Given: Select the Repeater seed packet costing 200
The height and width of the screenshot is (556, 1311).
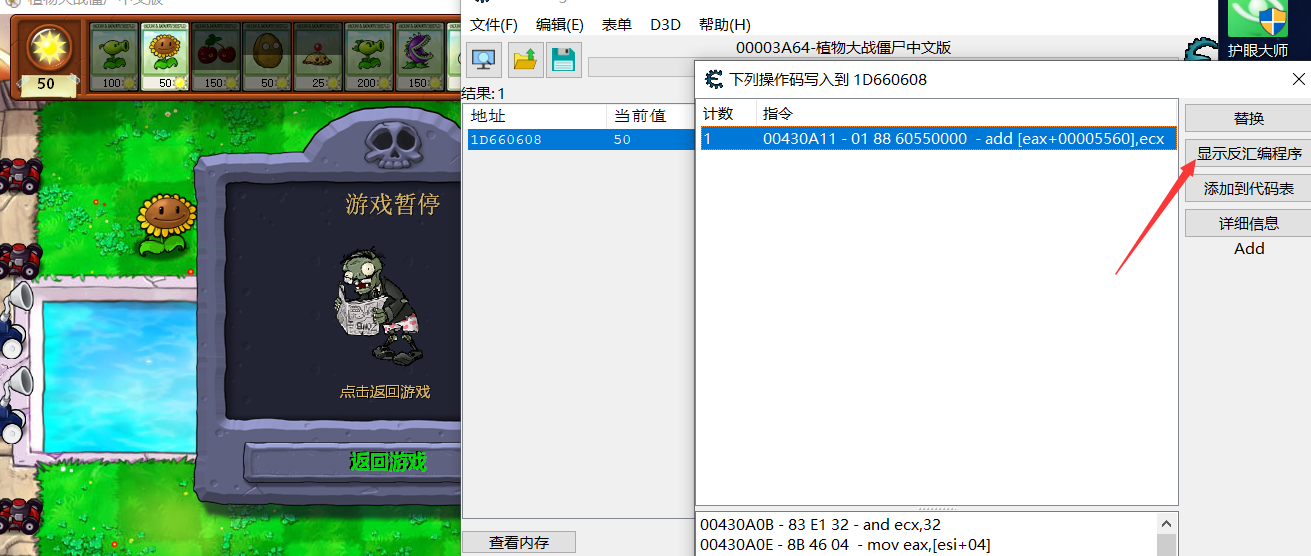Looking at the screenshot, I should (x=367, y=56).
